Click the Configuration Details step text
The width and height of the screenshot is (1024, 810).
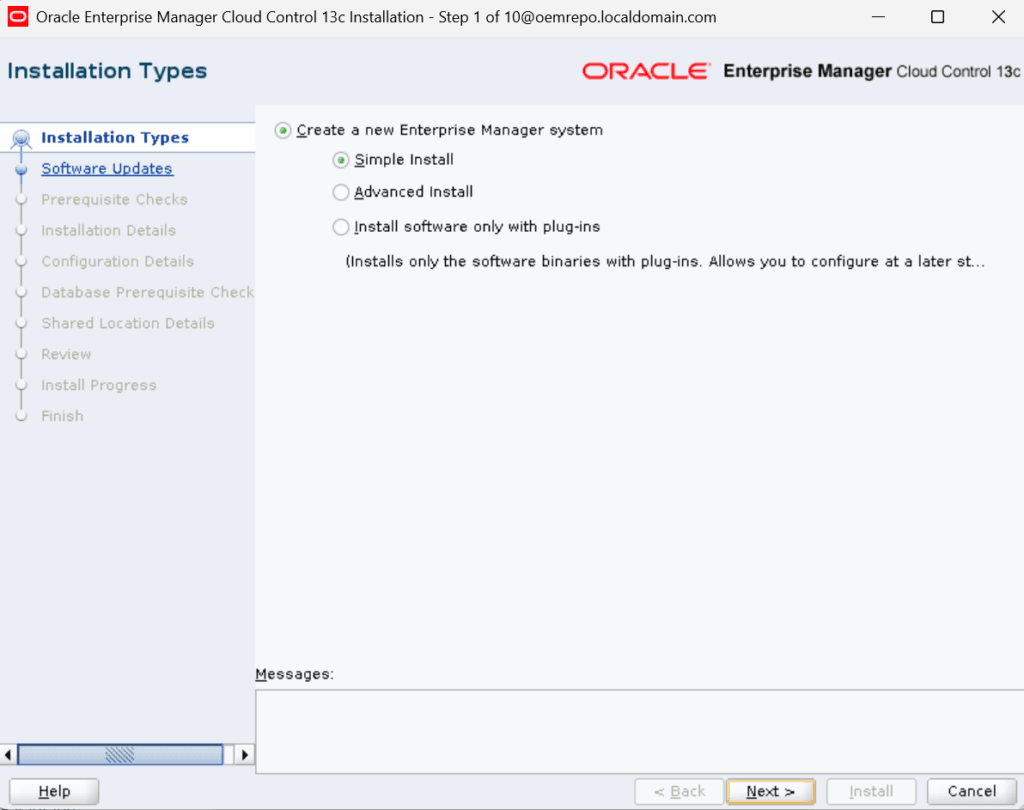118,261
